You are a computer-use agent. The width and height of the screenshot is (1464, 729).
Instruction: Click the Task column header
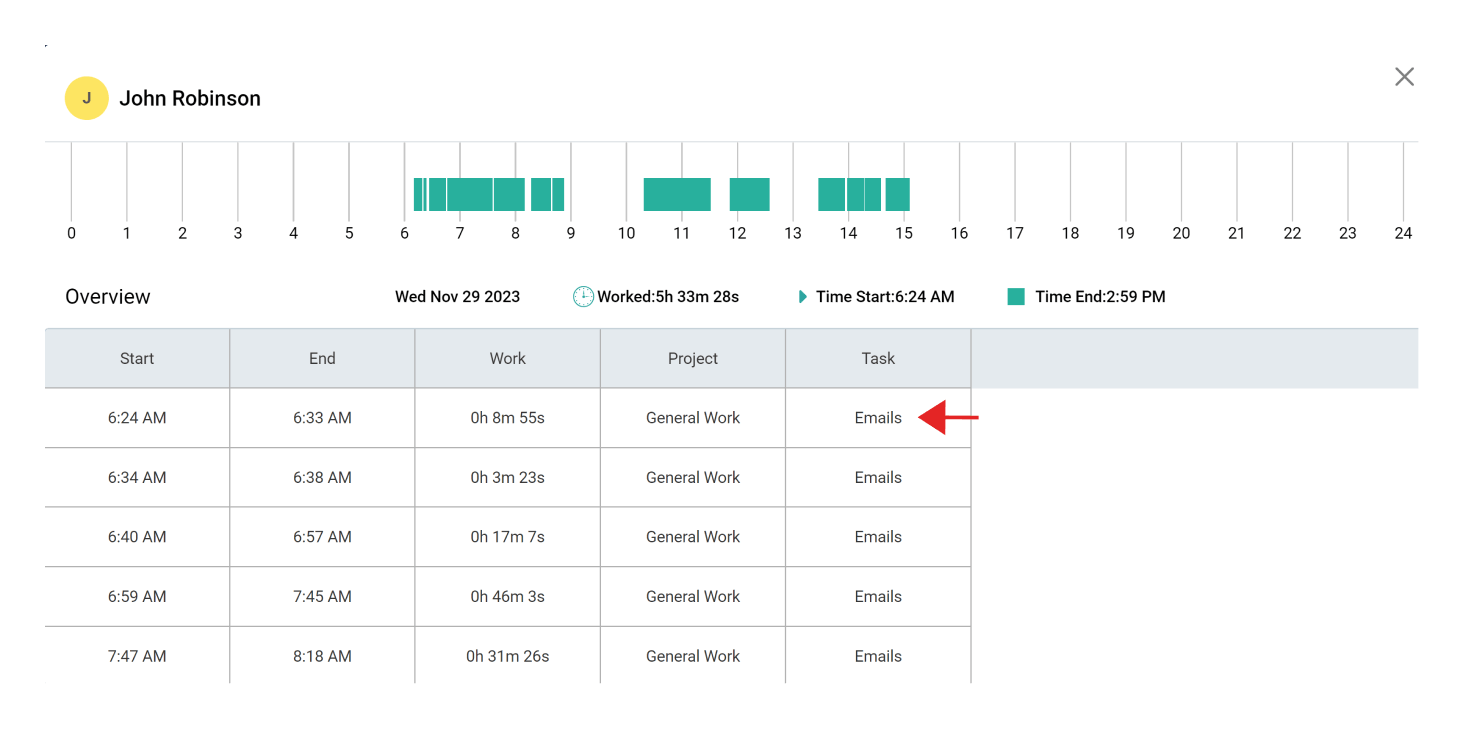click(x=877, y=357)
